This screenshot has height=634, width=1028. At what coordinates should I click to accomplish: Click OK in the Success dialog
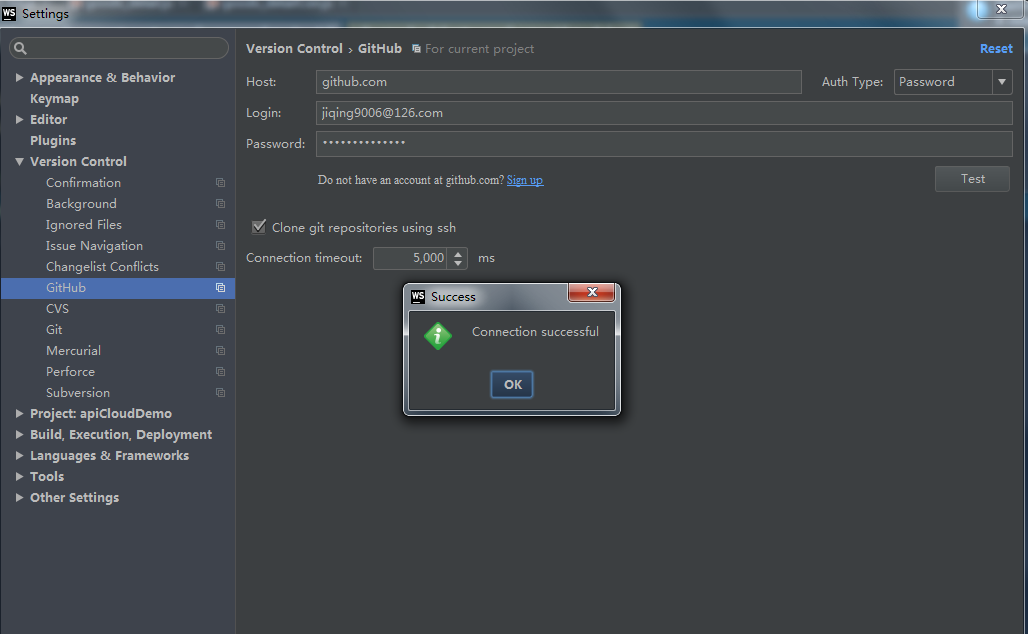click(x=512, y=384)
